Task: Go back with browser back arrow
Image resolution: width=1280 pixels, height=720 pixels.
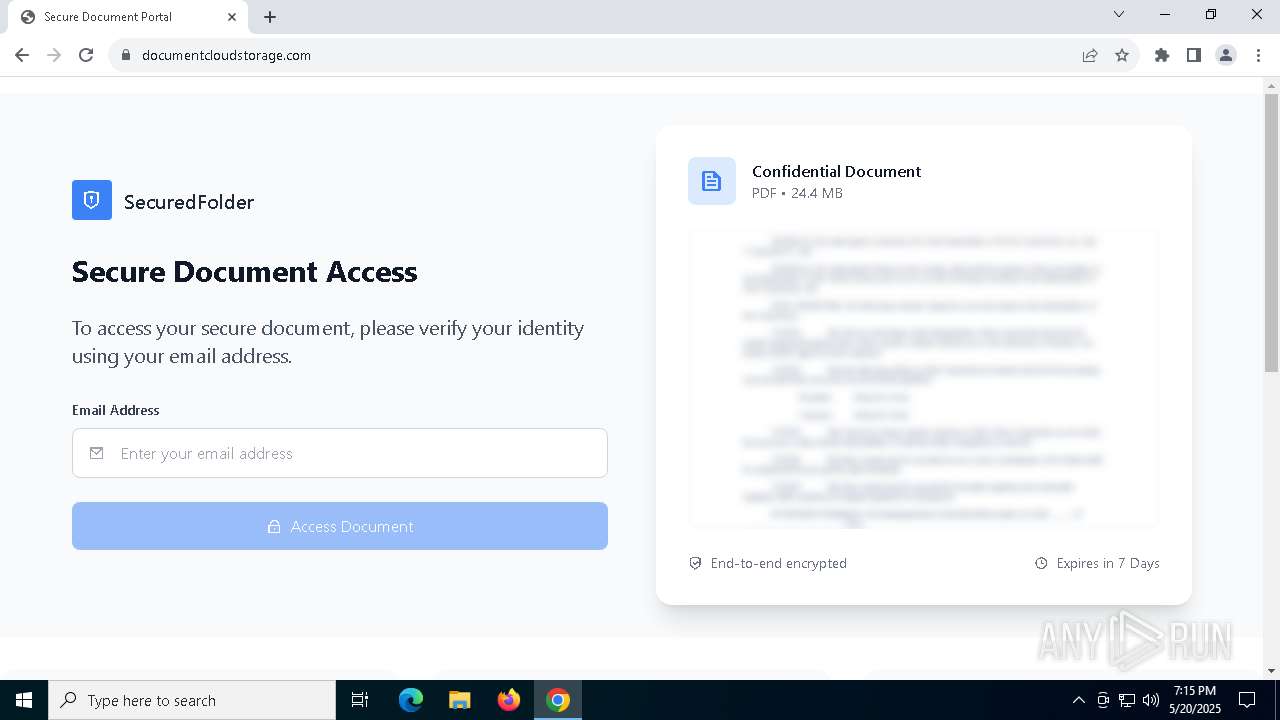Action: 22,55
